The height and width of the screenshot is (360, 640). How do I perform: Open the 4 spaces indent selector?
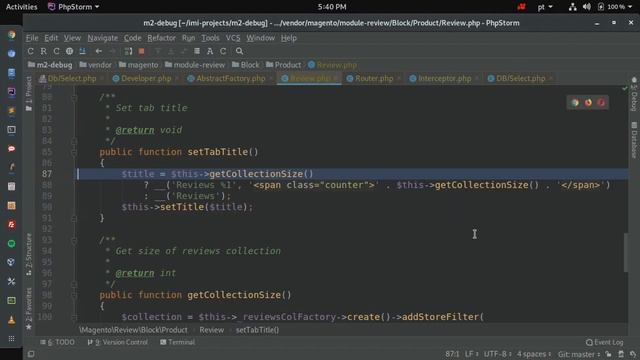click(534, 354)
